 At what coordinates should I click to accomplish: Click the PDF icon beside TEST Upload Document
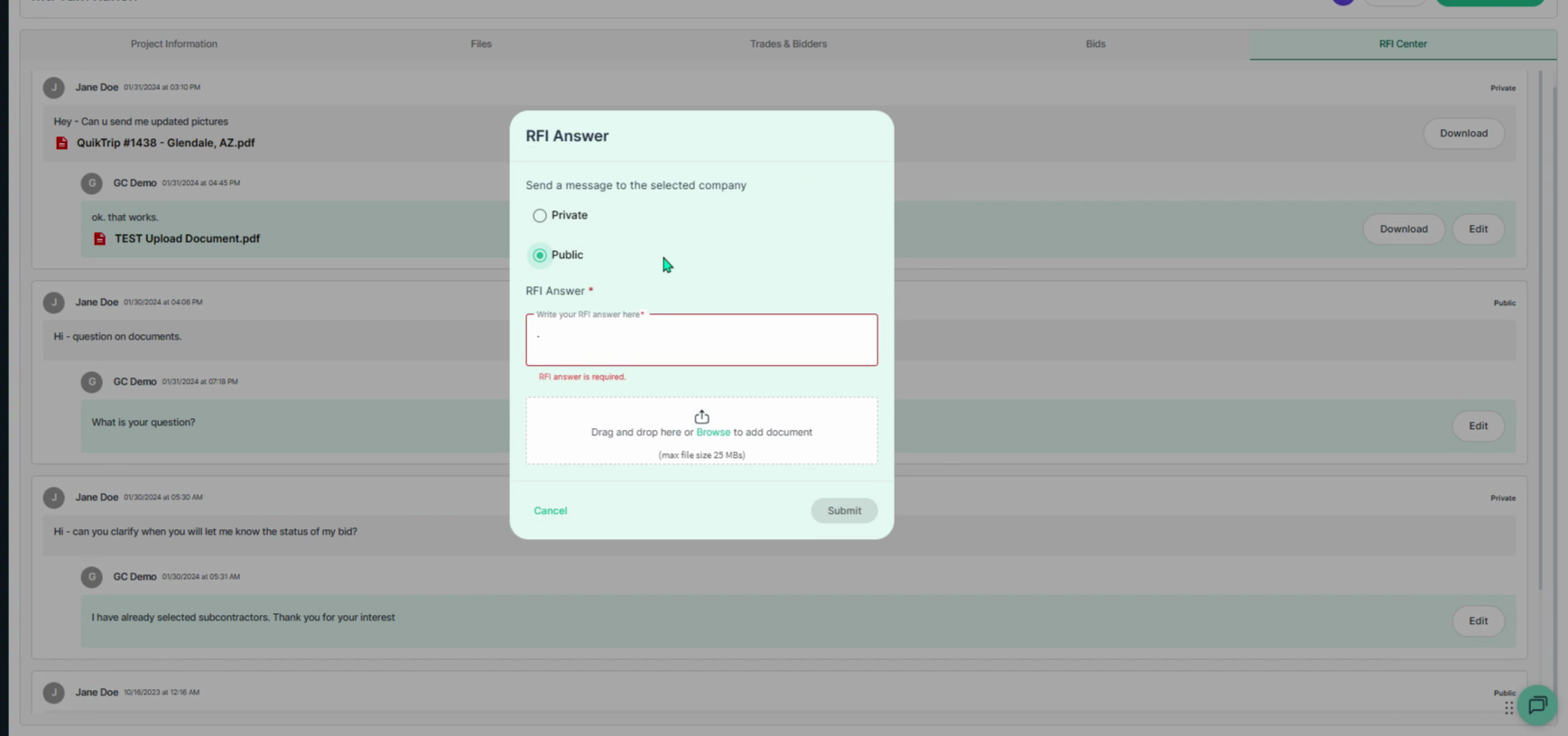[99, 238]
